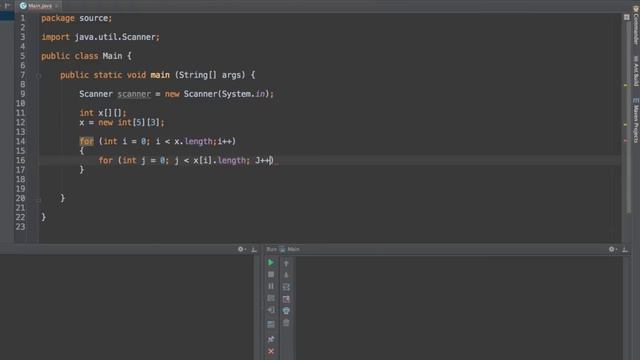Click scroll to end icon in Run console
The image size is (640, 360).
[x=286, y=299]
